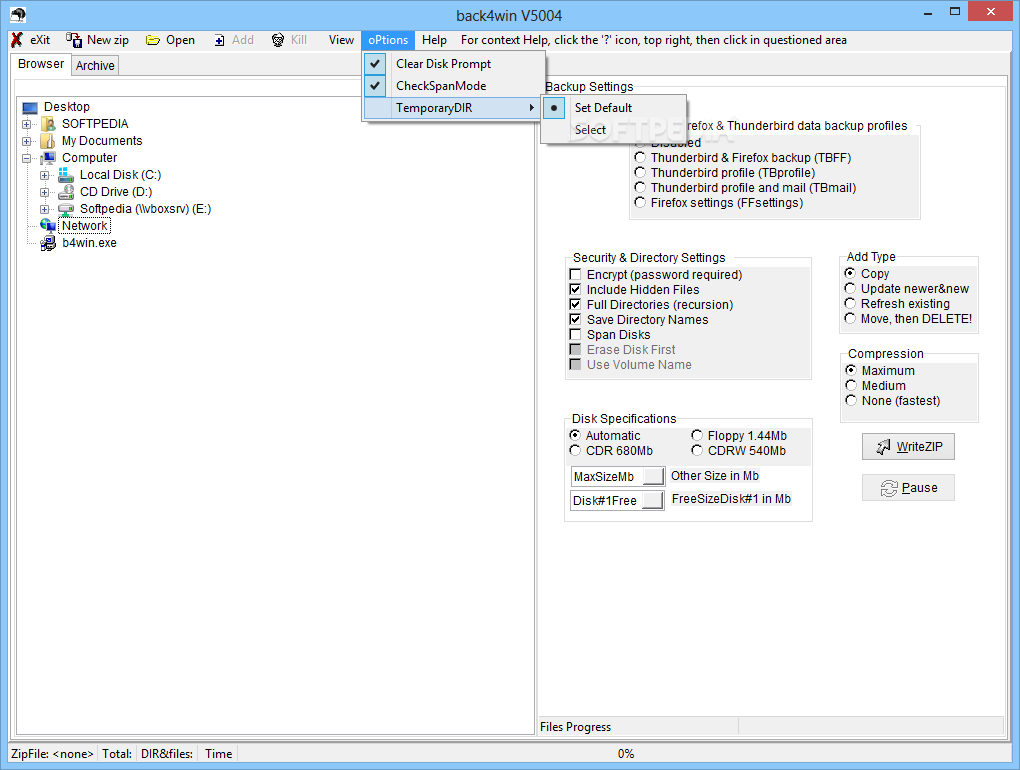This screenshot has height=770, width=1020.
Task: Select CDR 680Mb disk option
Action: click(575, 450)
